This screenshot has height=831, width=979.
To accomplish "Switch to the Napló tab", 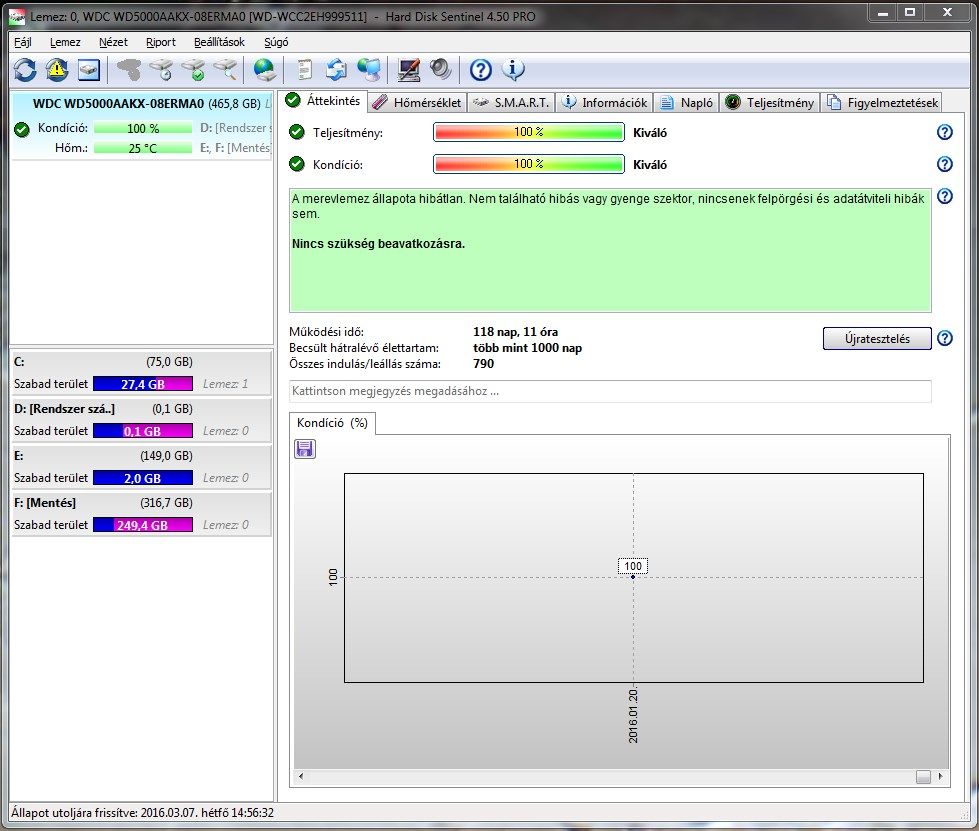I will coord(686,102).
